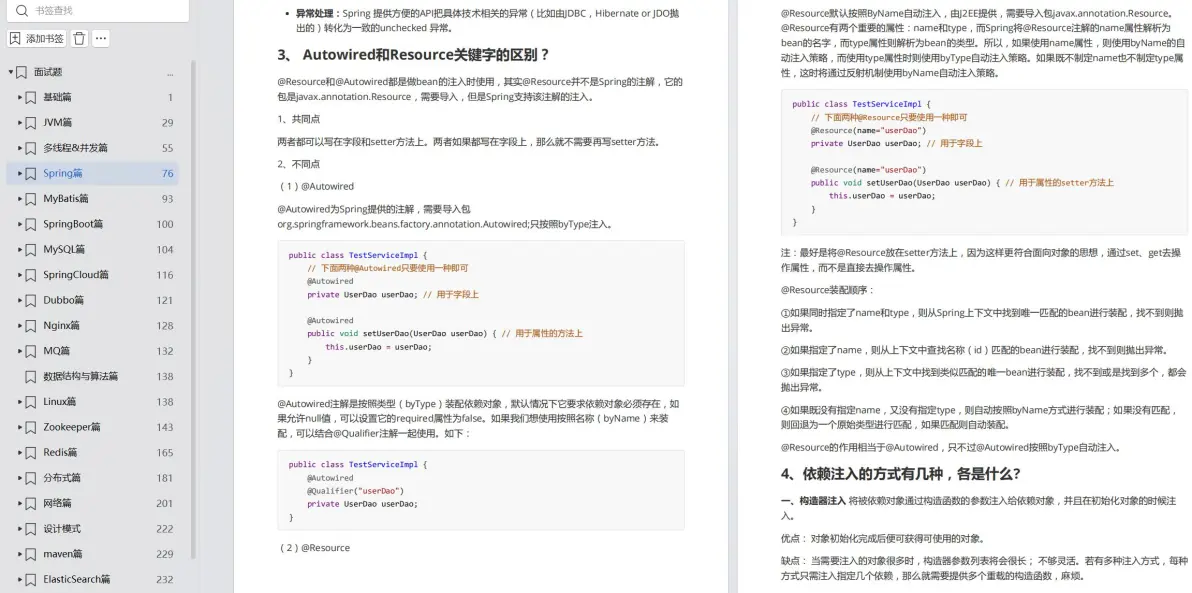Jump to the ElasticSearch篇 bookmark
Viewport: 1192px width, 593px height.
[77, 579]
